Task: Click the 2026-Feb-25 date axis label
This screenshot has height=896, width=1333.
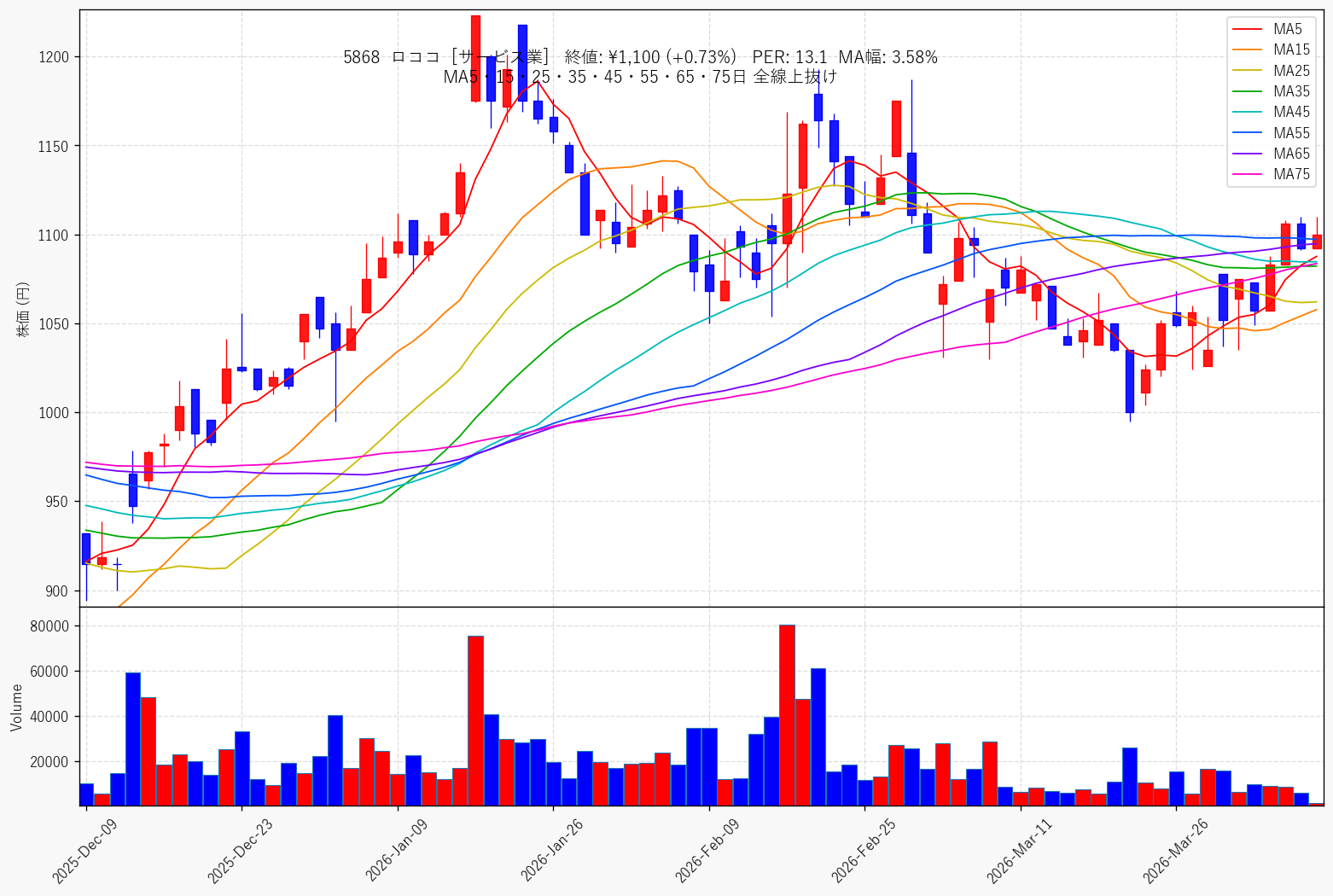Action: (864, 850)
